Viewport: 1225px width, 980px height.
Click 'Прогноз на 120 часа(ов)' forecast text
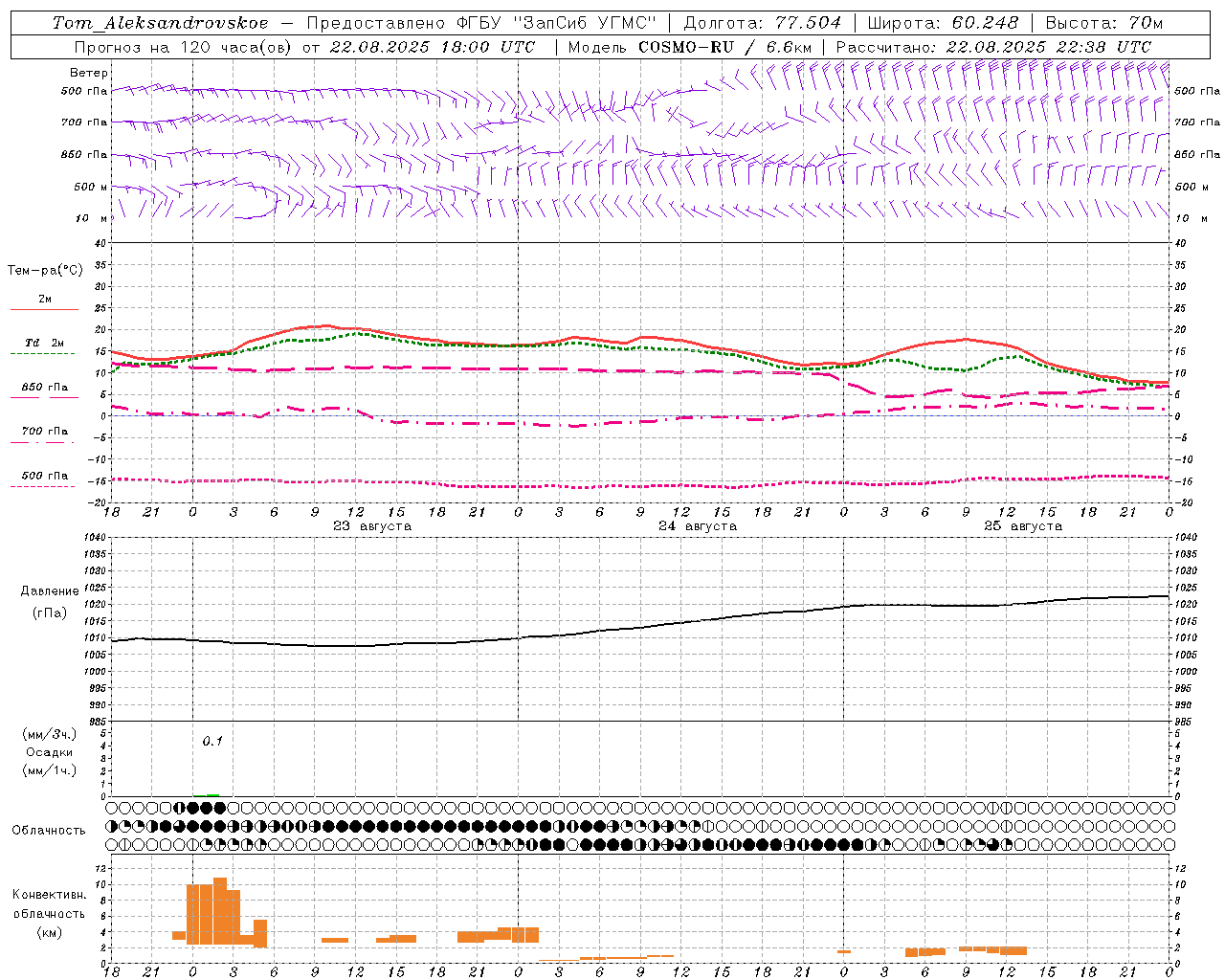click(x=185, y=47)
